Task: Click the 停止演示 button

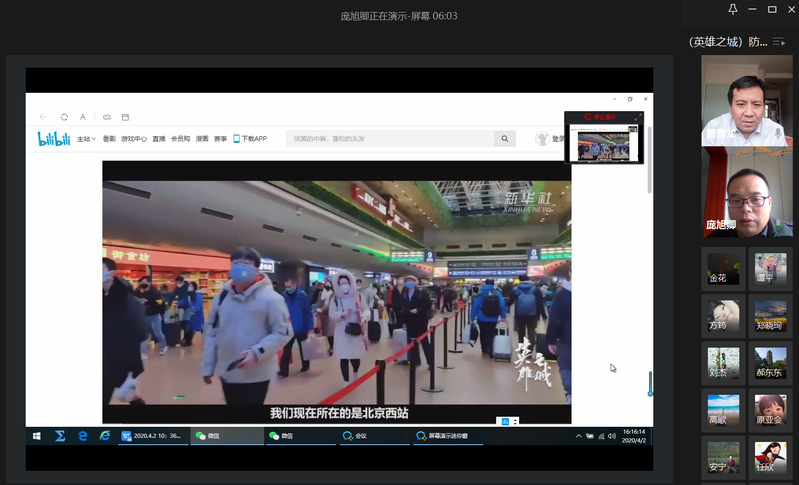Action: coord(601,117)
